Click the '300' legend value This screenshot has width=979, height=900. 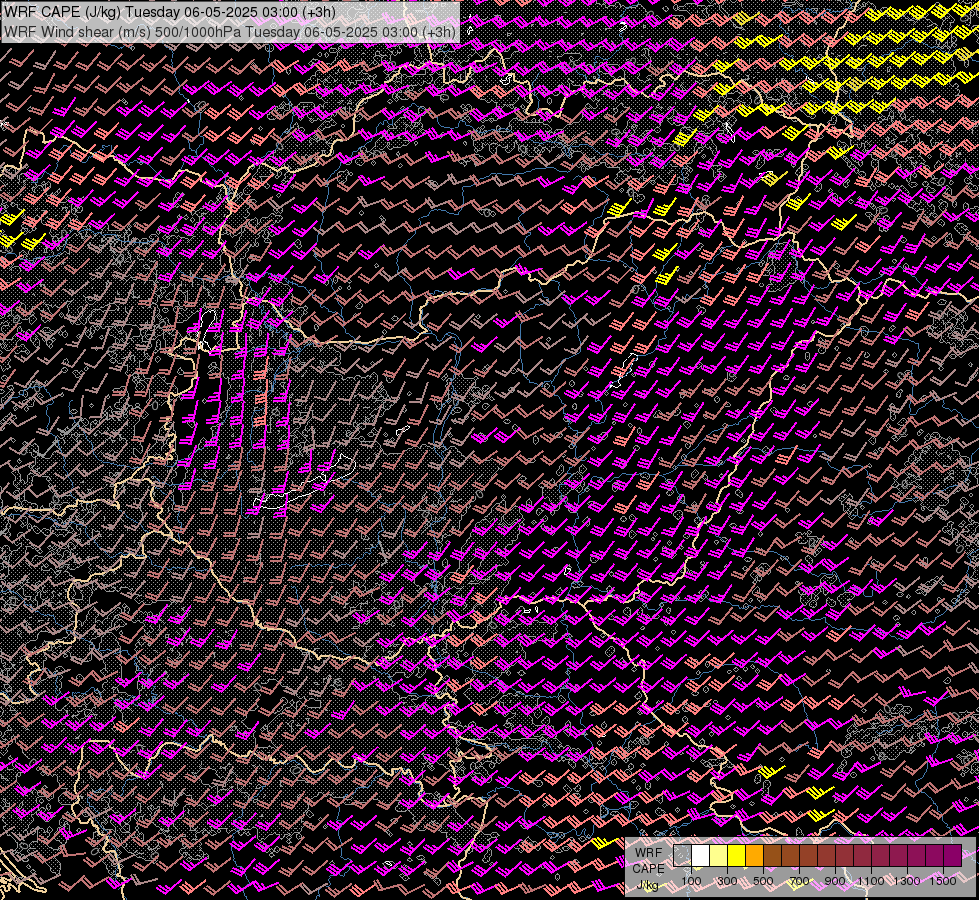pyautogui.click(x=727, y=881)
